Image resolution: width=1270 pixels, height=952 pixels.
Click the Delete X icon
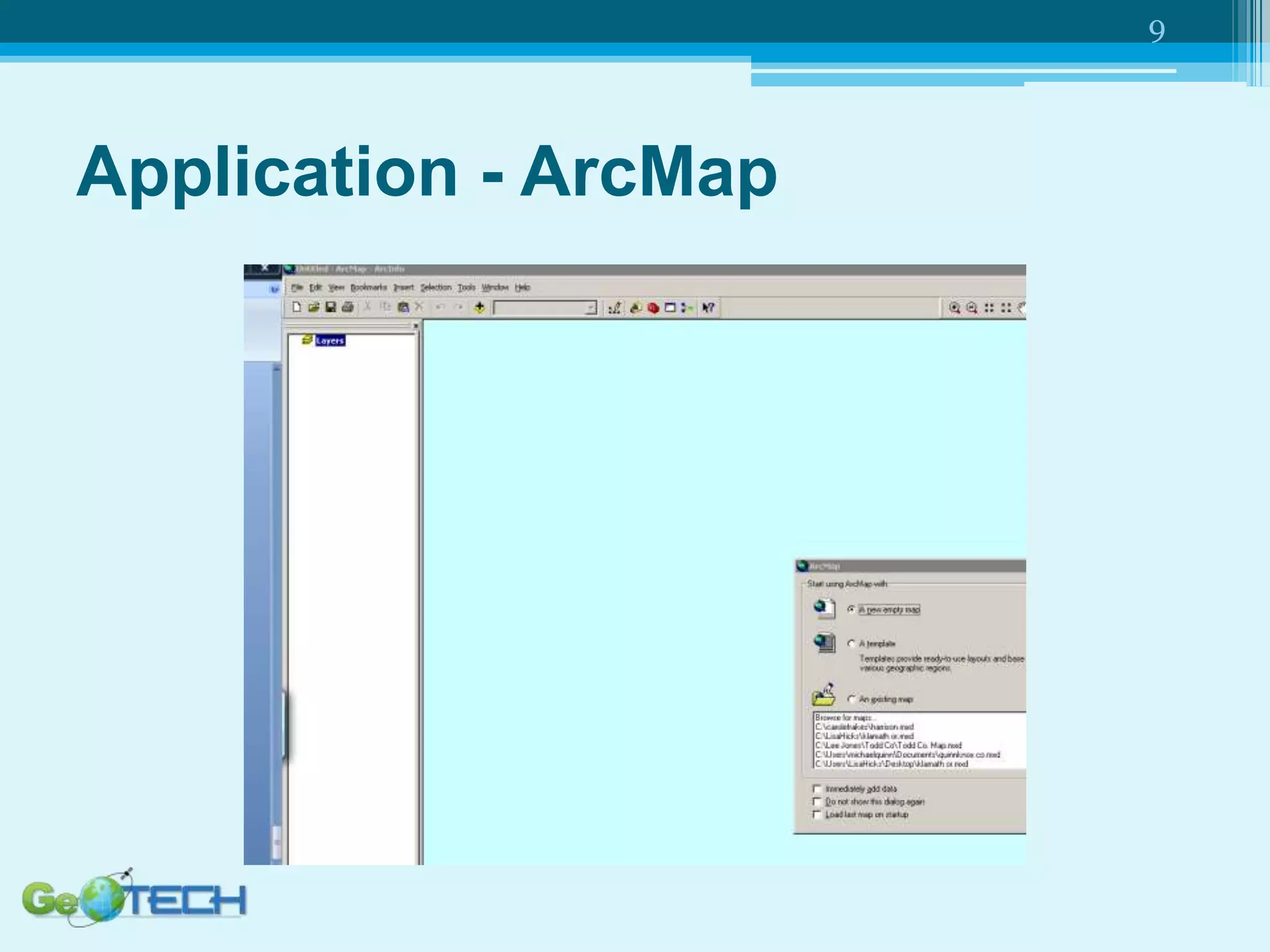point(419,307)
